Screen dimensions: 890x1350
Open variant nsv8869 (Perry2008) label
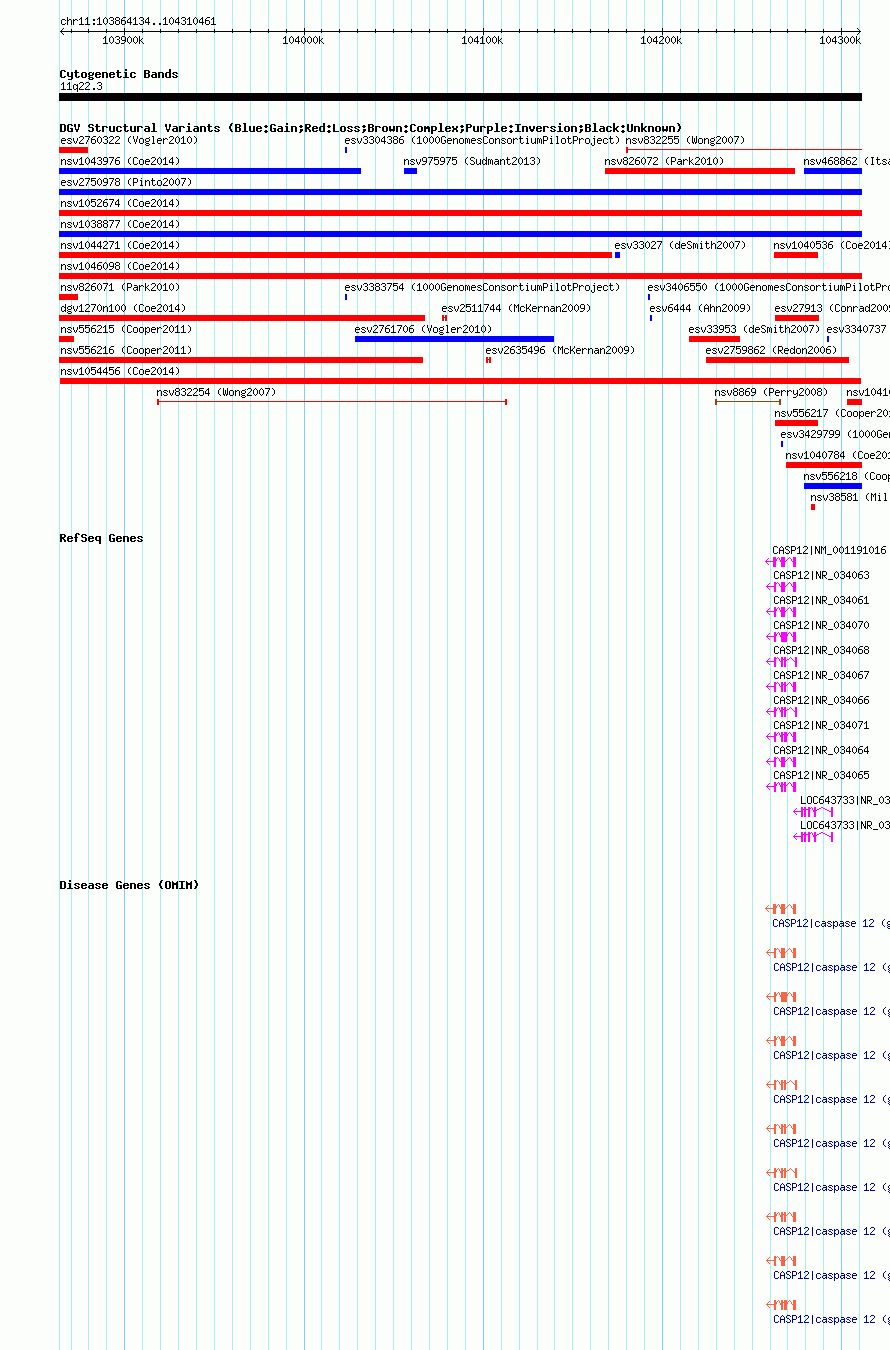(771, 392)
